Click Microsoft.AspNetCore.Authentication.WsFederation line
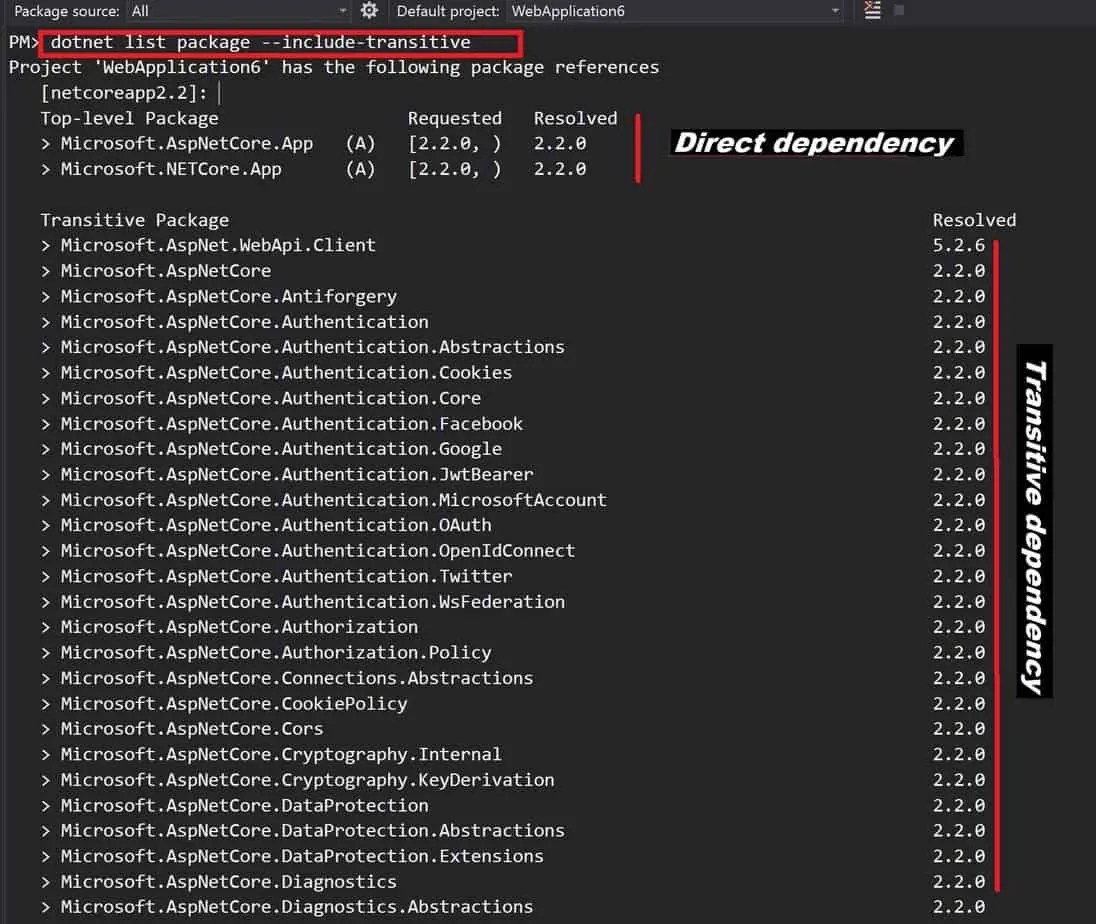This screenshot has height=924, width=1096. click(x=303, y=602)
